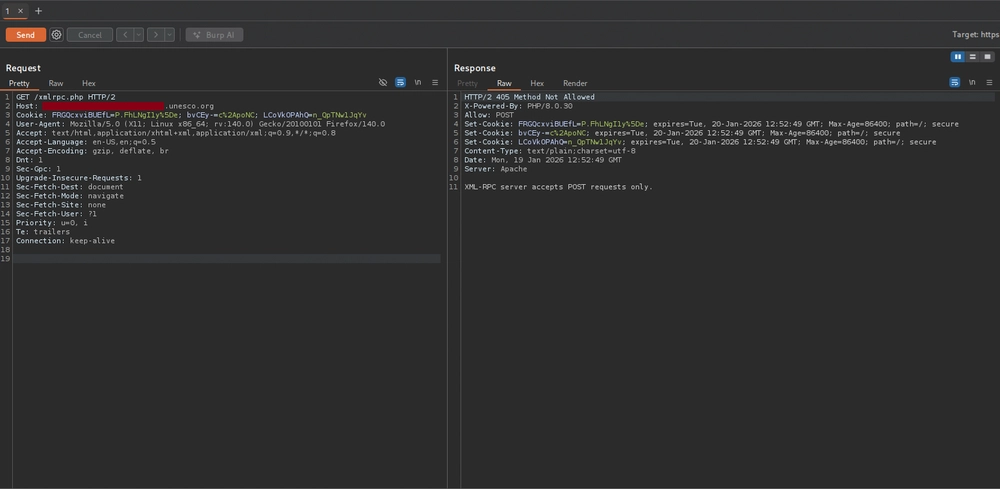Click the Target label at top right
Viewport: 1000px width, 489px height.
[976, 35]
